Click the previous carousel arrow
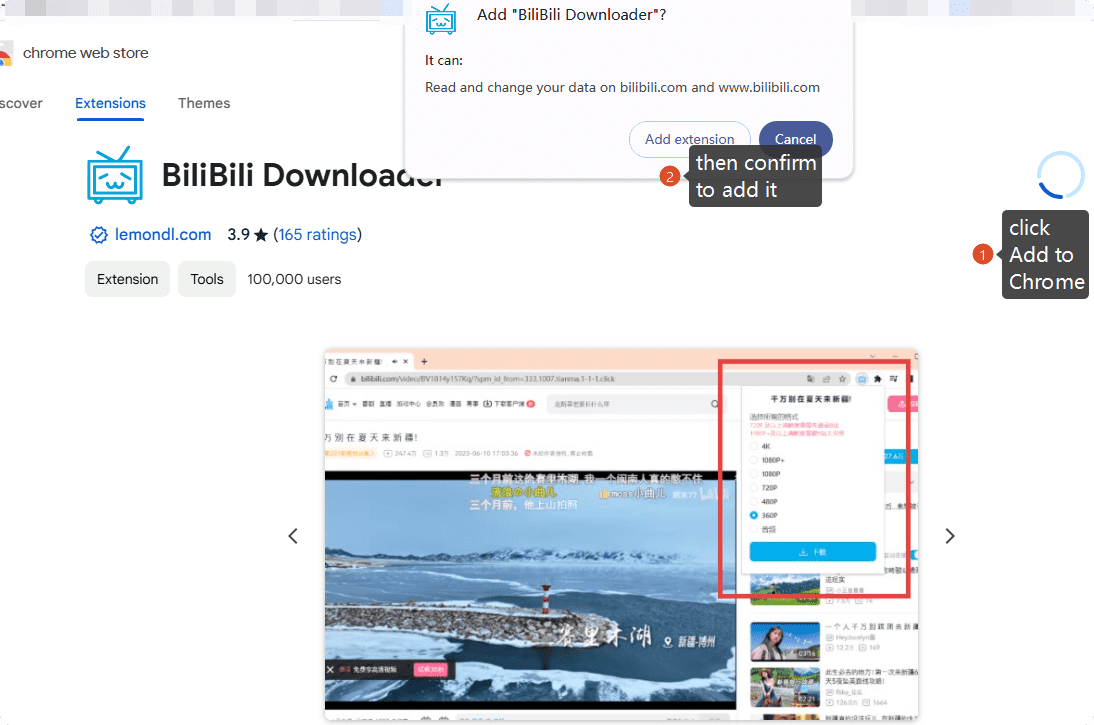 293,536
